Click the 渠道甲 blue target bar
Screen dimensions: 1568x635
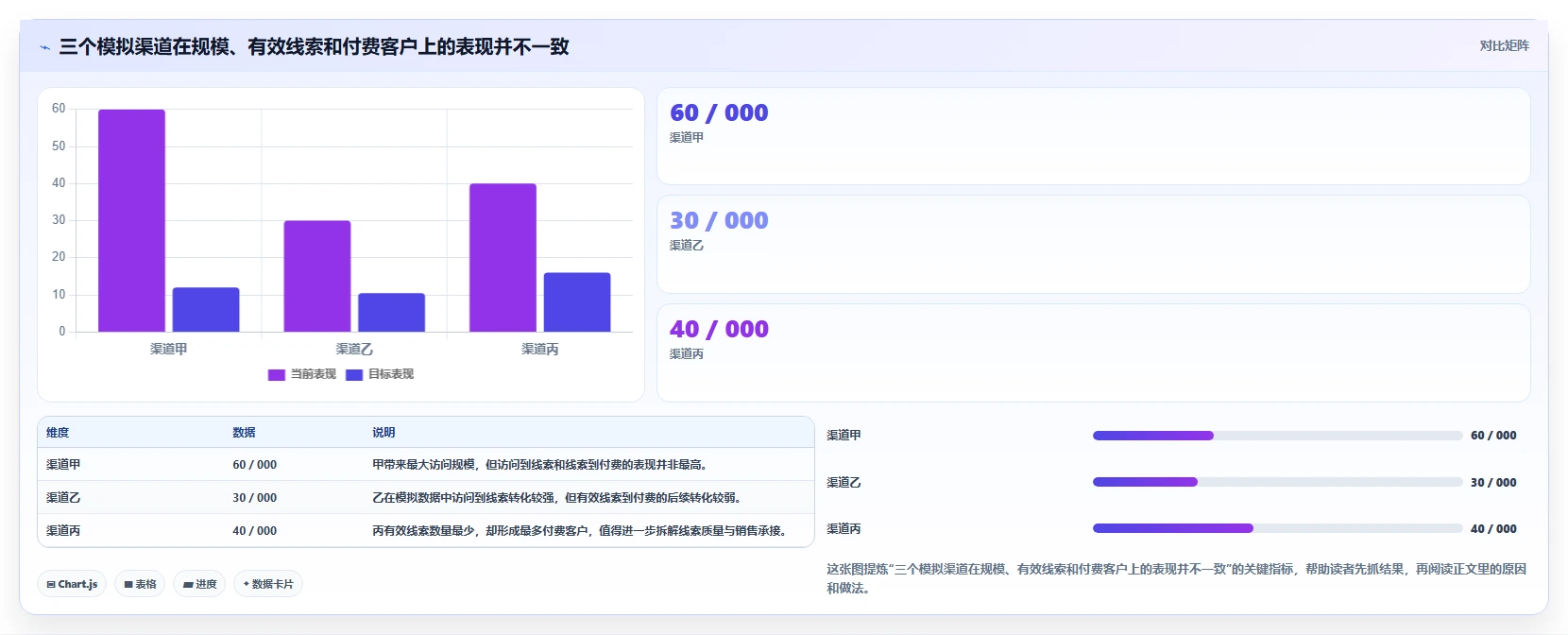click(x=206, y=310)
